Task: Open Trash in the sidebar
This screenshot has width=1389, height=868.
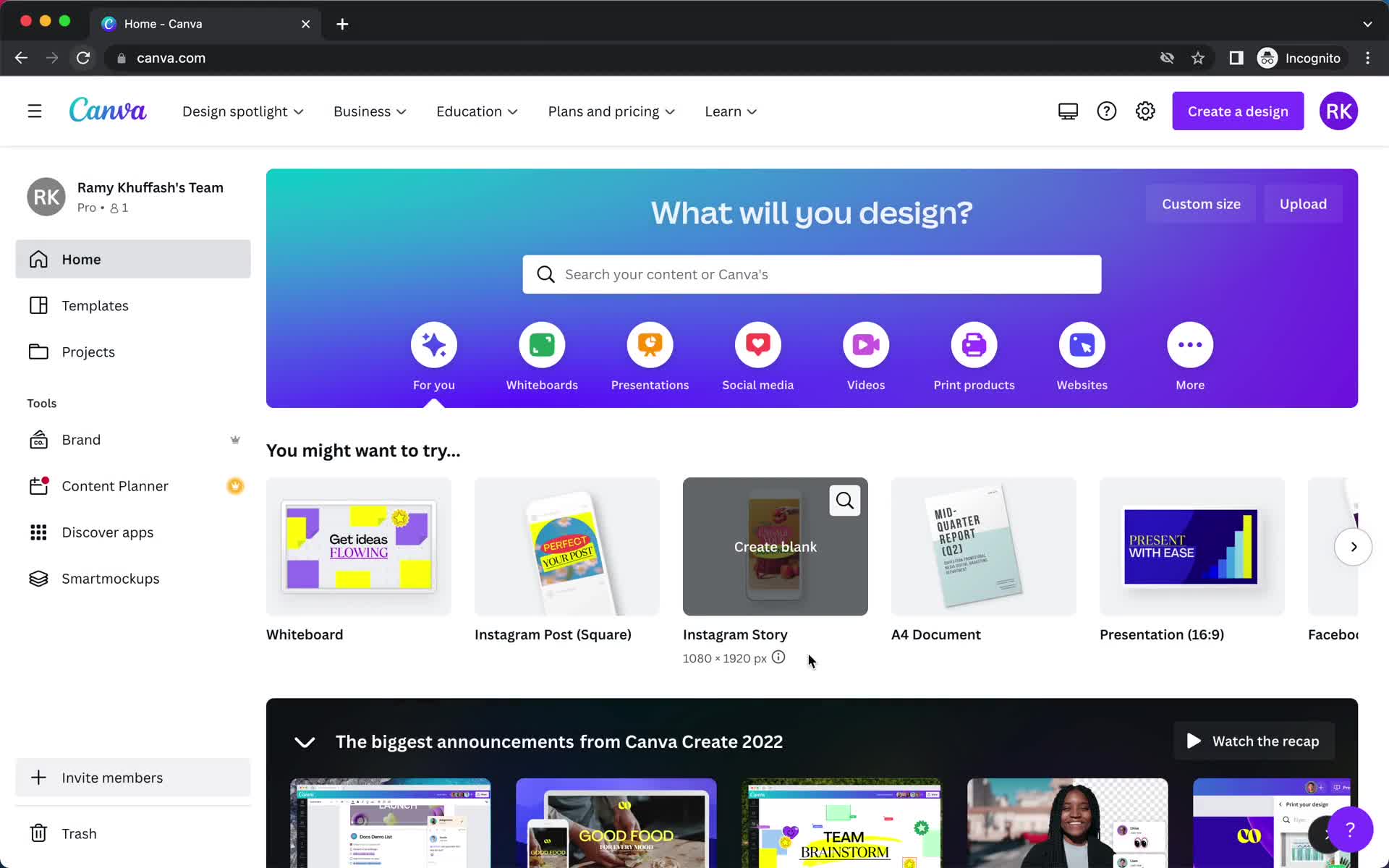Action: pos(133,833)
